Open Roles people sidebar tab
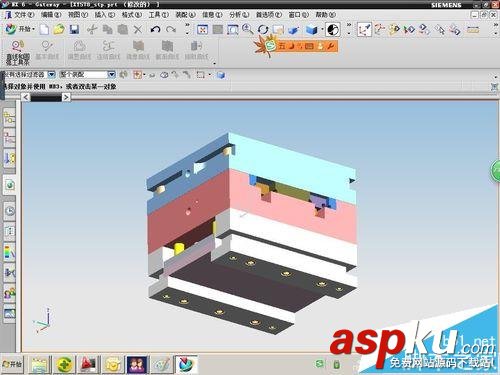This screenshot has height=375, width=500. (x=10, y=293)
